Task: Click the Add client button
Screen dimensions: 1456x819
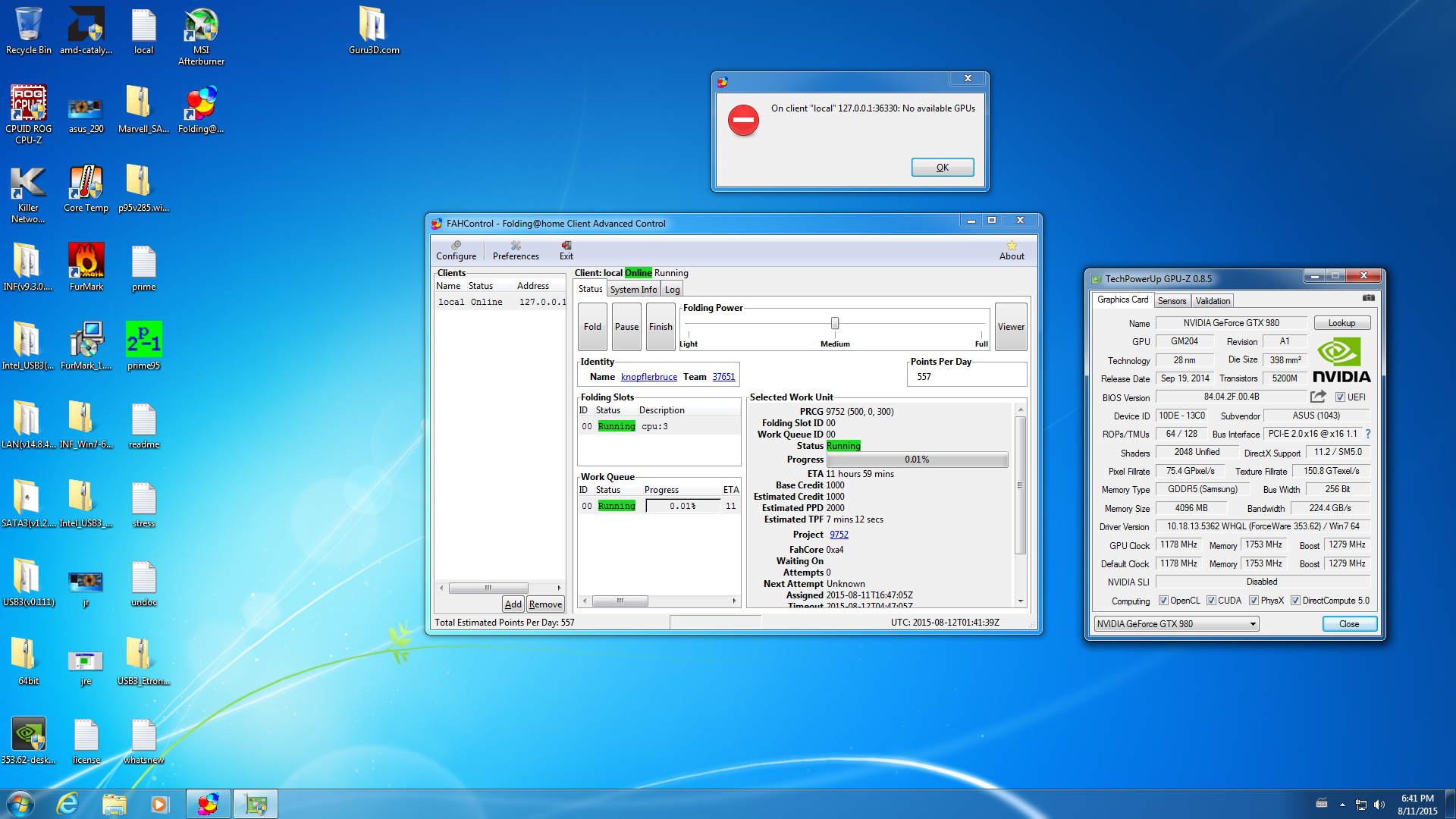Action: [x=513, y=604]
